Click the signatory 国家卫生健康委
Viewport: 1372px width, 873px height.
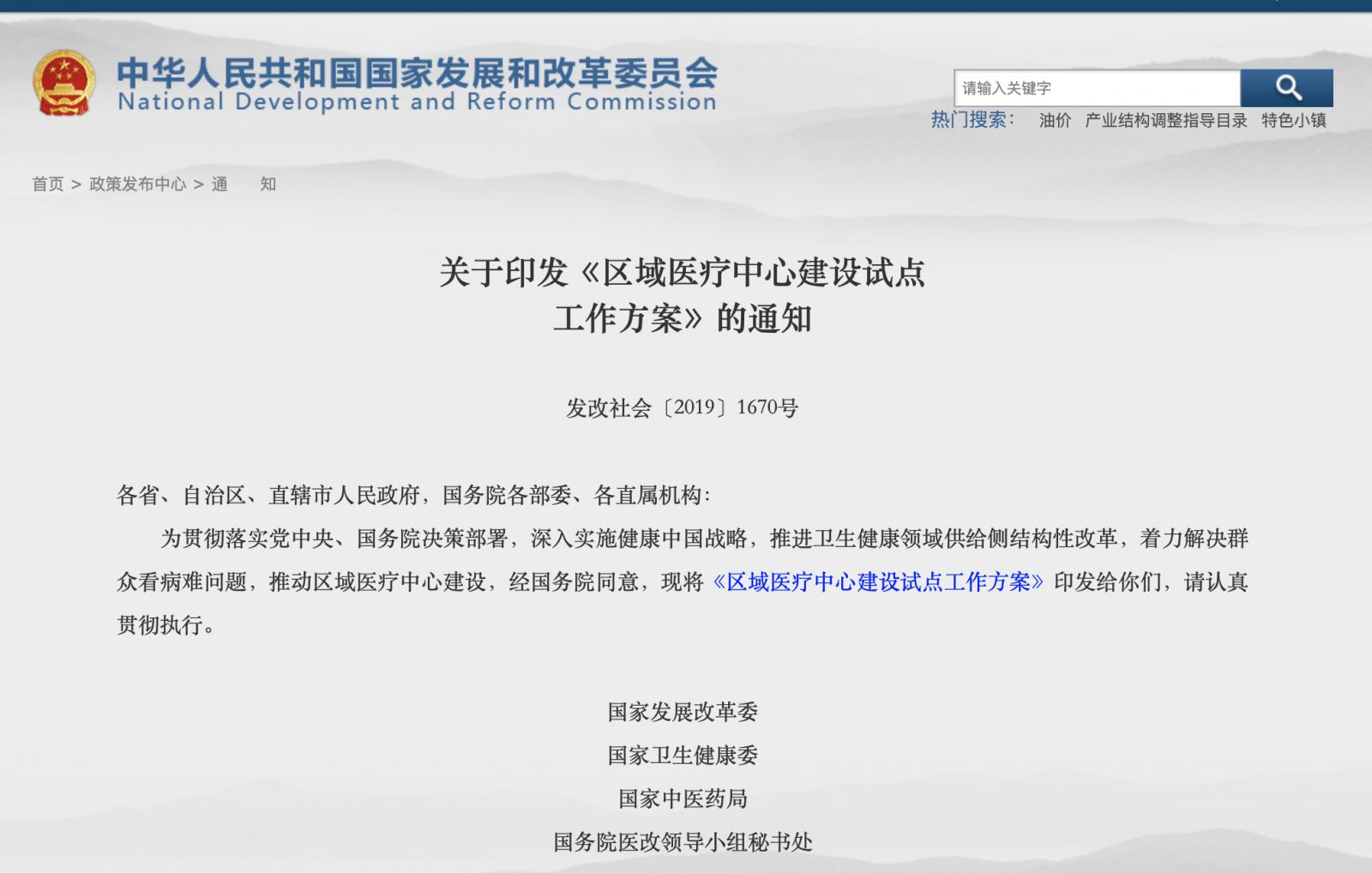click(x=683, y=755)
